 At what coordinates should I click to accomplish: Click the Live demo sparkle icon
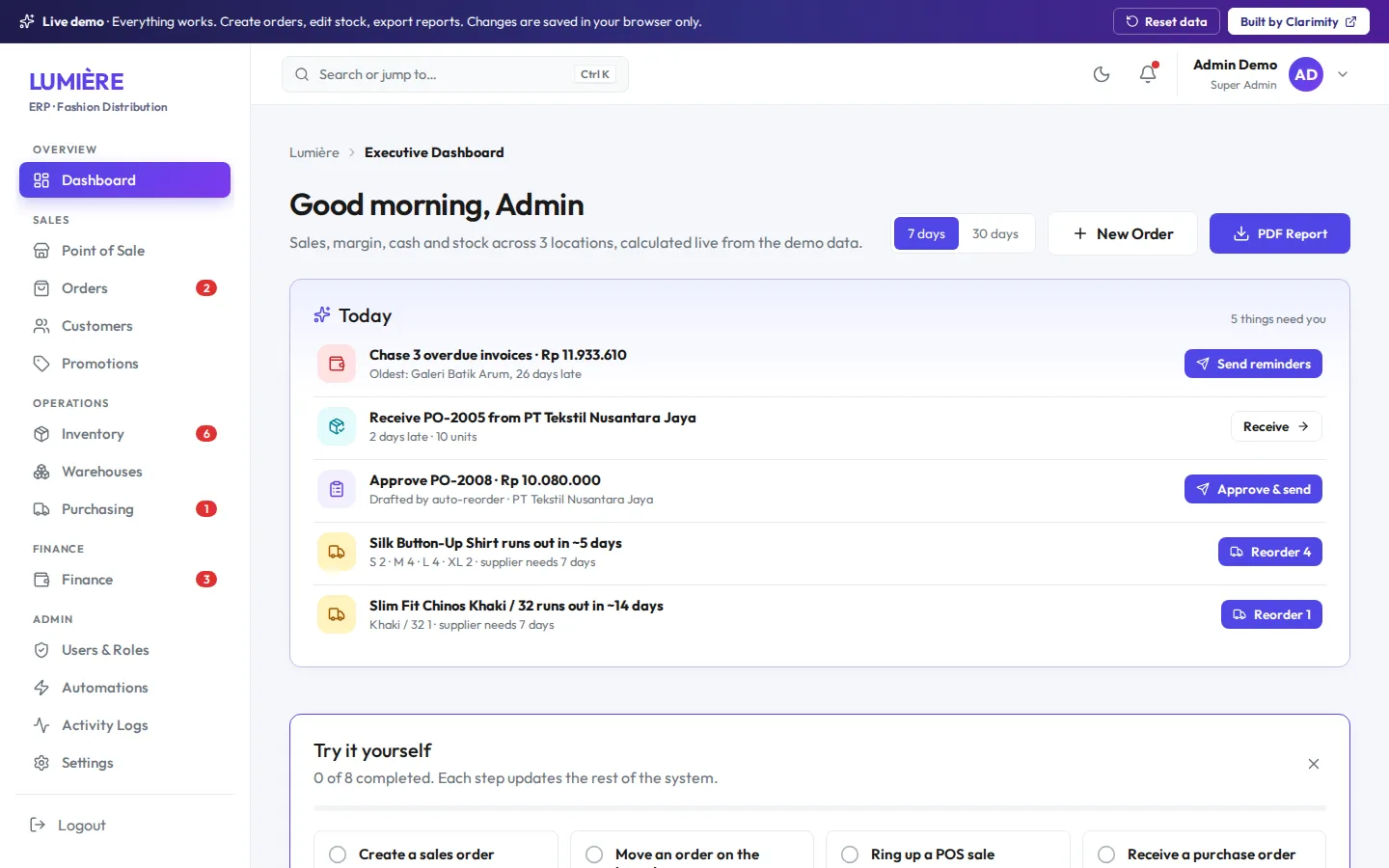(27, 21)
